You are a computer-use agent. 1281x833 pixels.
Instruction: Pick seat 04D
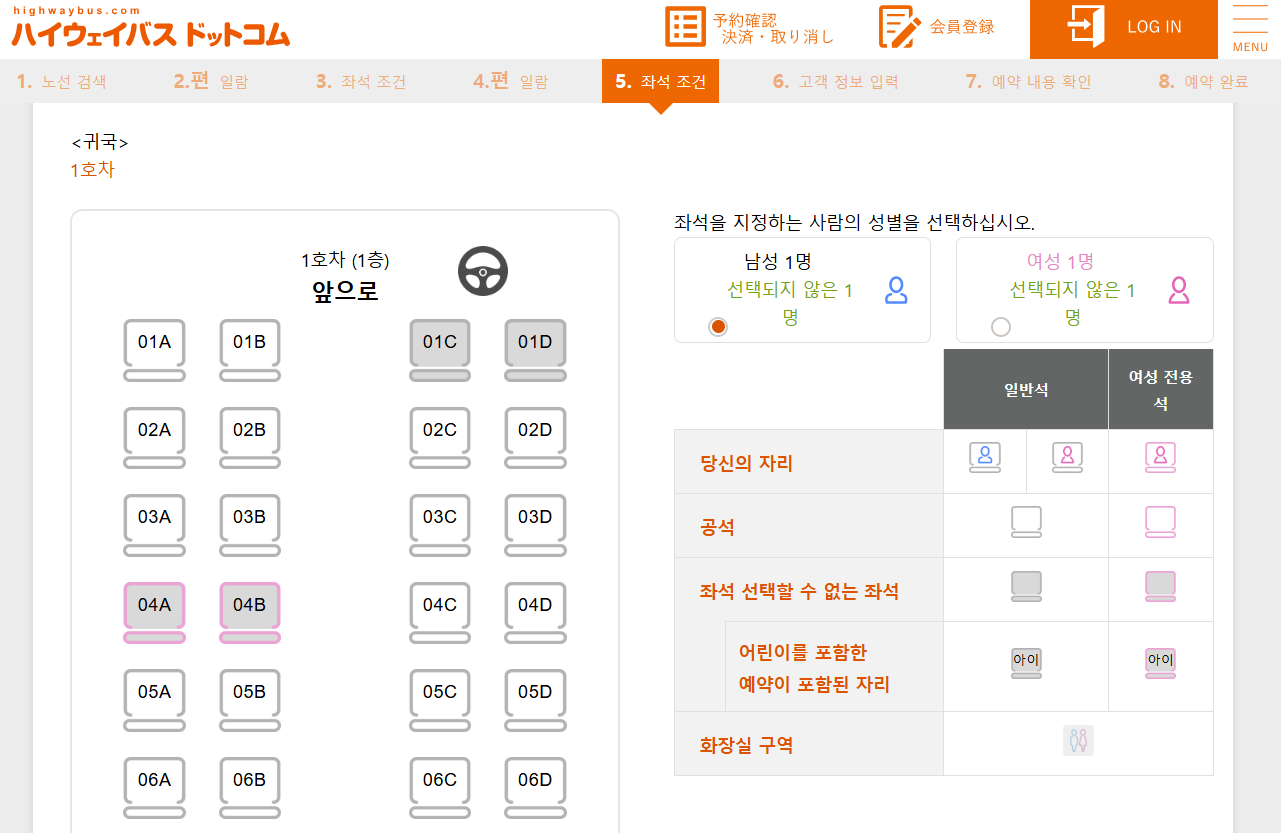(535, 613)
